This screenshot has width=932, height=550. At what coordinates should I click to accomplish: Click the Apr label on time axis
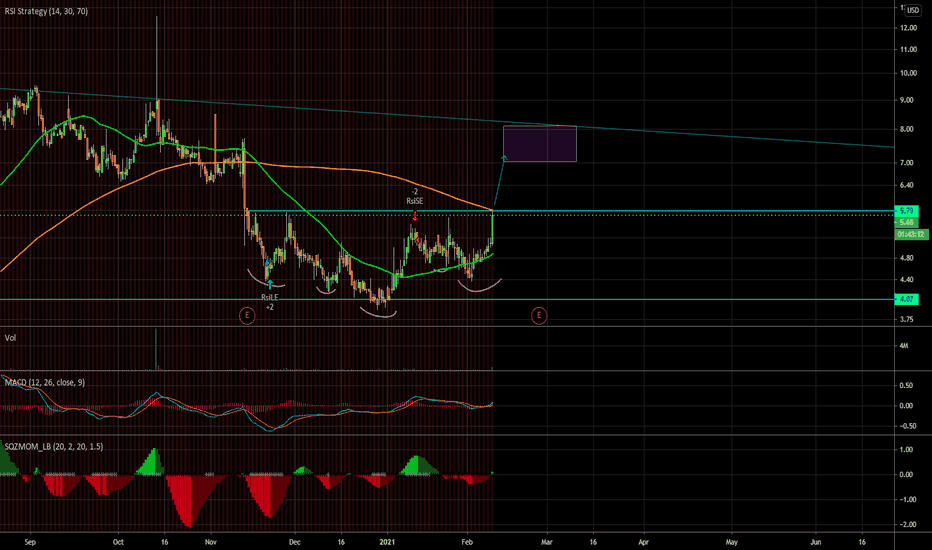pyautogui.click(x=643, y=542)
